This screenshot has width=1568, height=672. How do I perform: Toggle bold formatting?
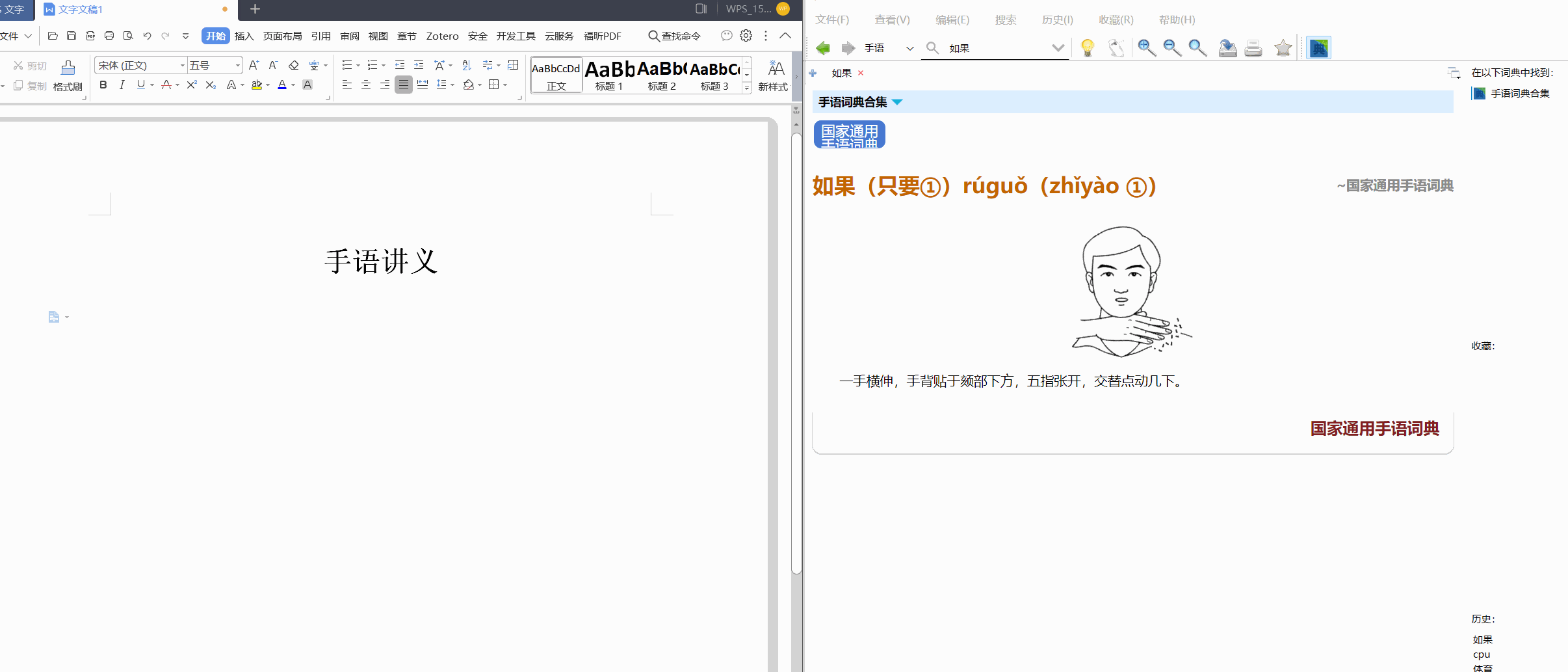tap(103, 85)
